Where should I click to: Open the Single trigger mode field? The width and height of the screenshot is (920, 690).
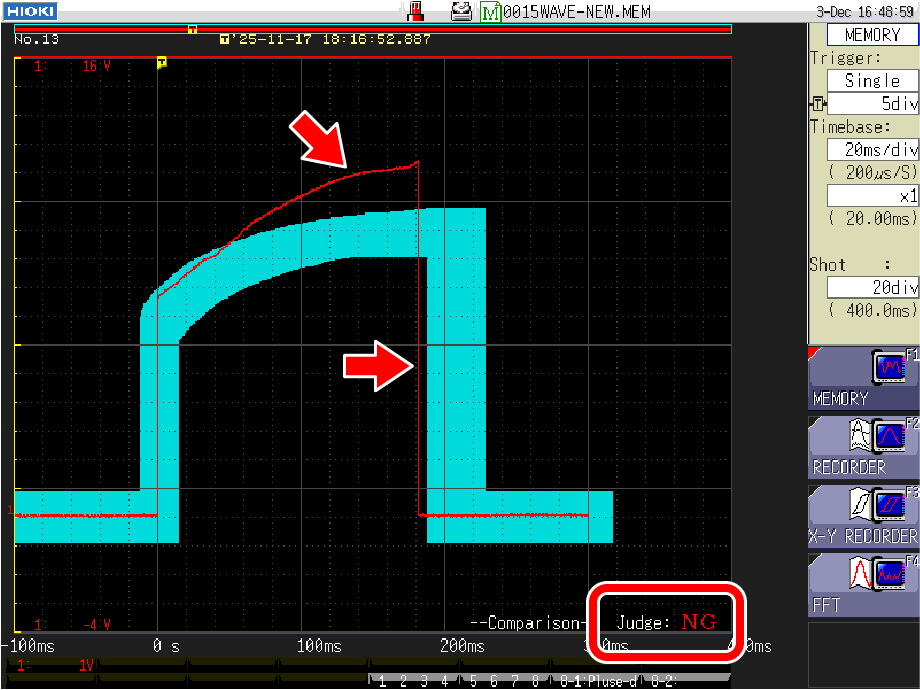(x=872, y=80)
